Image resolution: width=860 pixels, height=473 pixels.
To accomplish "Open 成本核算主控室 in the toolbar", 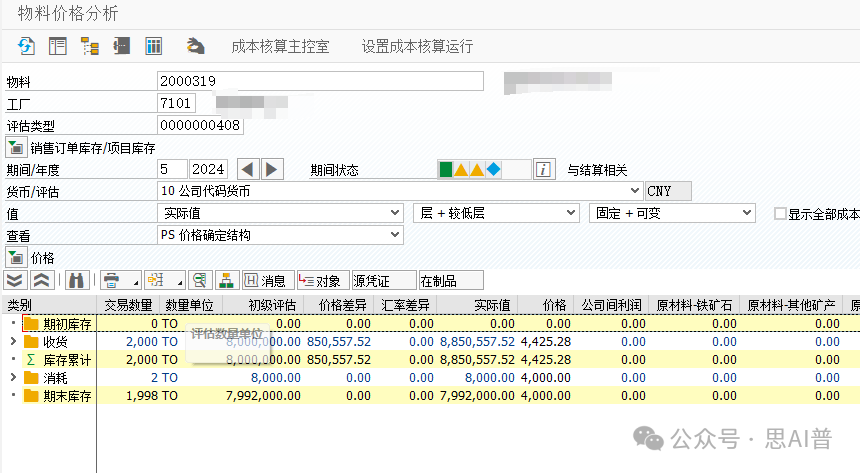I will pos(279,46).
